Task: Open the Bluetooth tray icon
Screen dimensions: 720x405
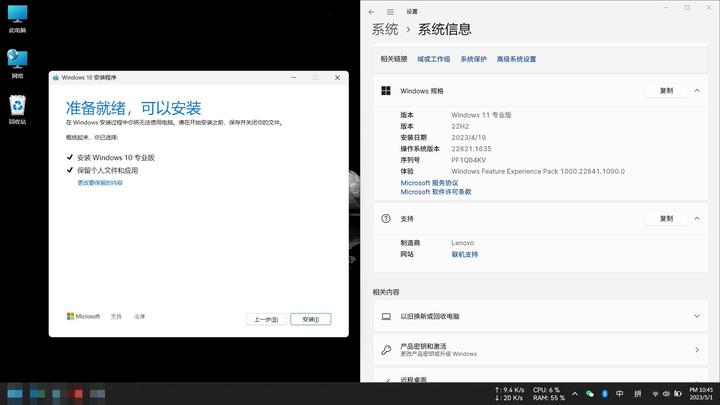Action: [605, 394]
